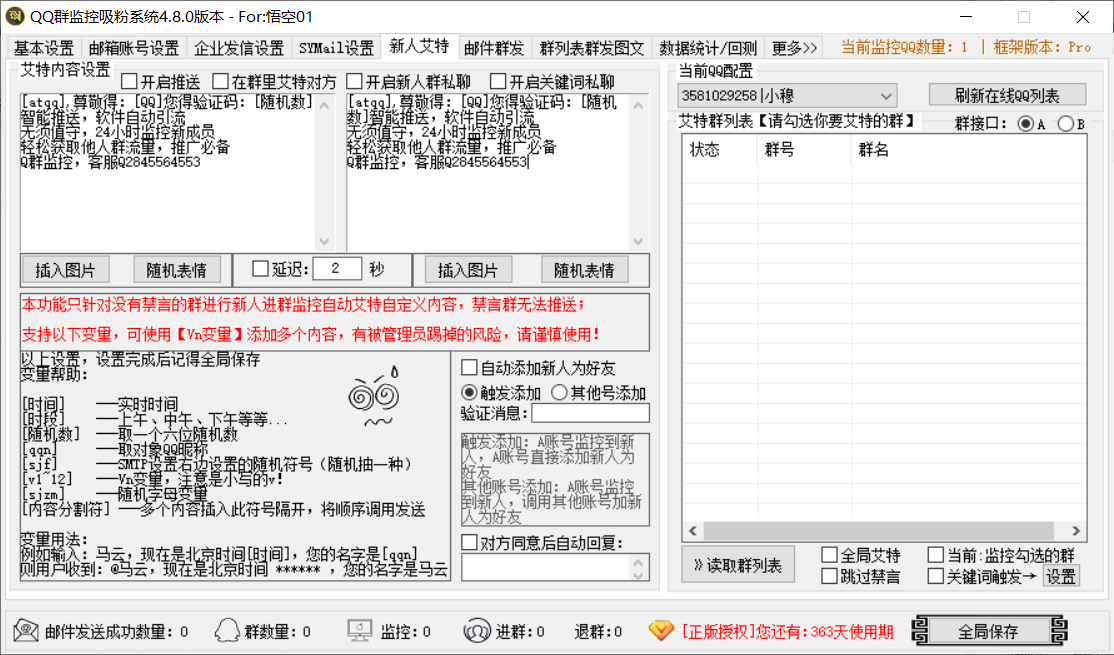Click the 正版授权 remaining days text
Screen dimensions: 1114x655
pos(787,631)
